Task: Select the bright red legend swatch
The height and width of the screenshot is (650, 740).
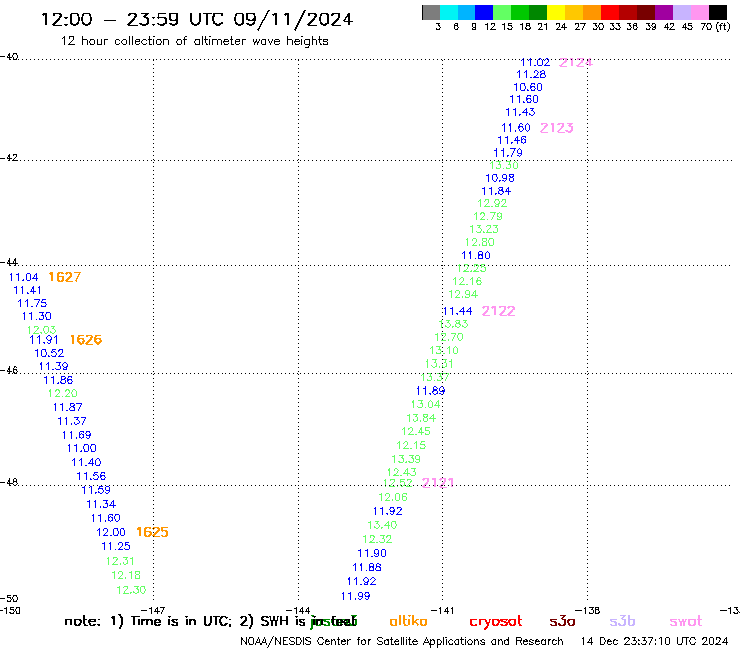Action: pyautogui.click(x=610, y=12)
